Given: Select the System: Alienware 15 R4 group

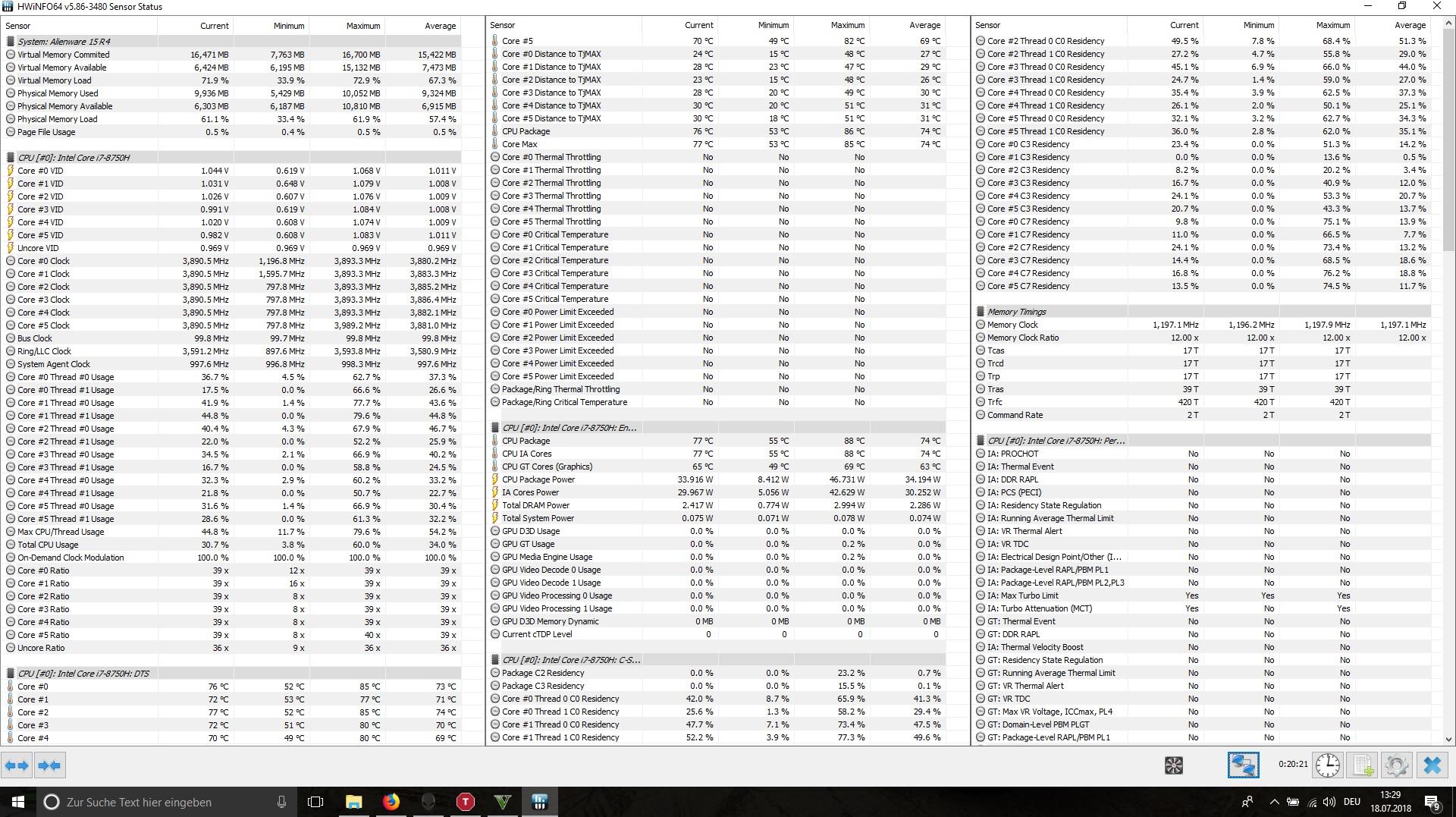Looking at the screenshot, I should pos(231,42).
